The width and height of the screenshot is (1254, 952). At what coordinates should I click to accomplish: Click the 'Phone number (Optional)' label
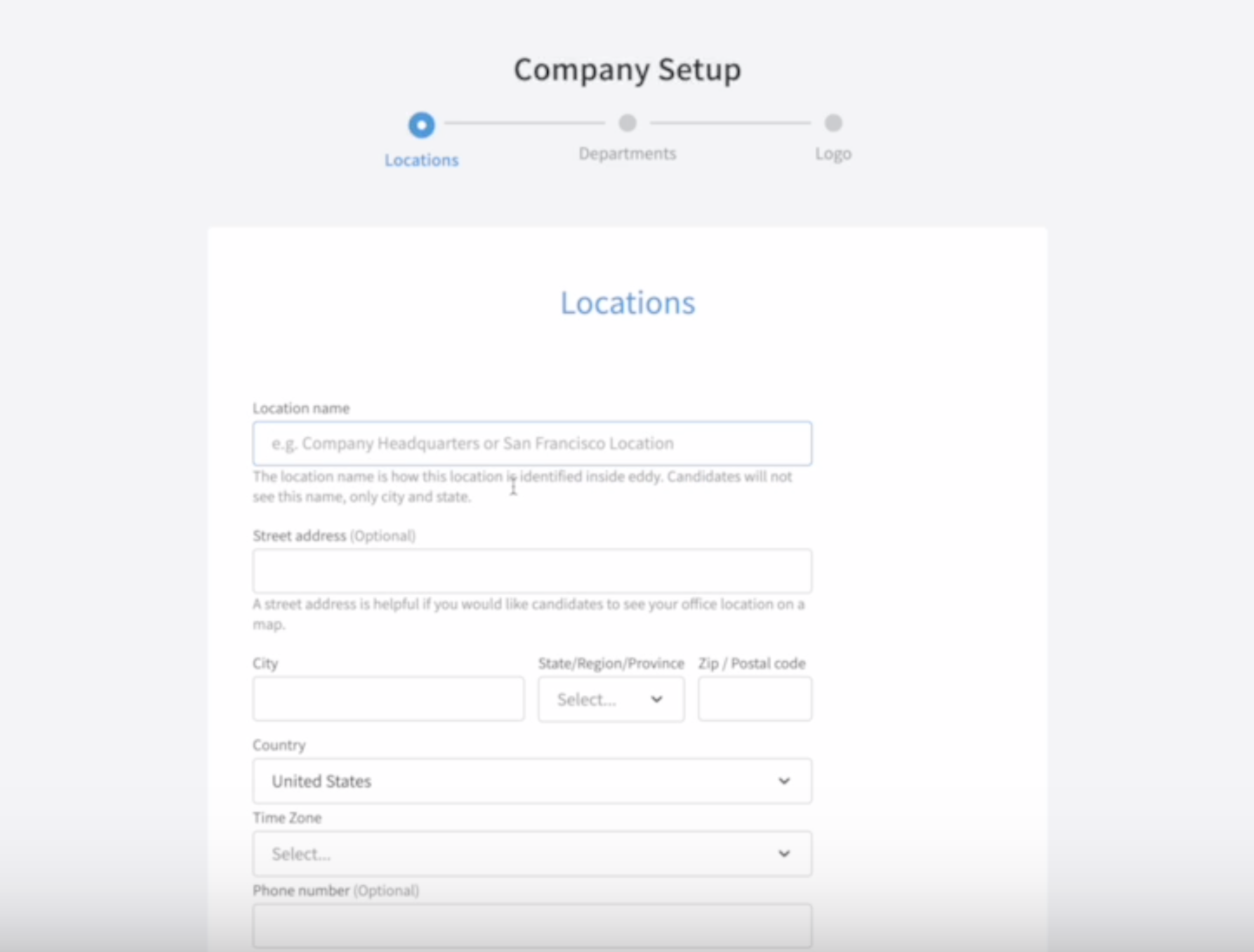336,891
